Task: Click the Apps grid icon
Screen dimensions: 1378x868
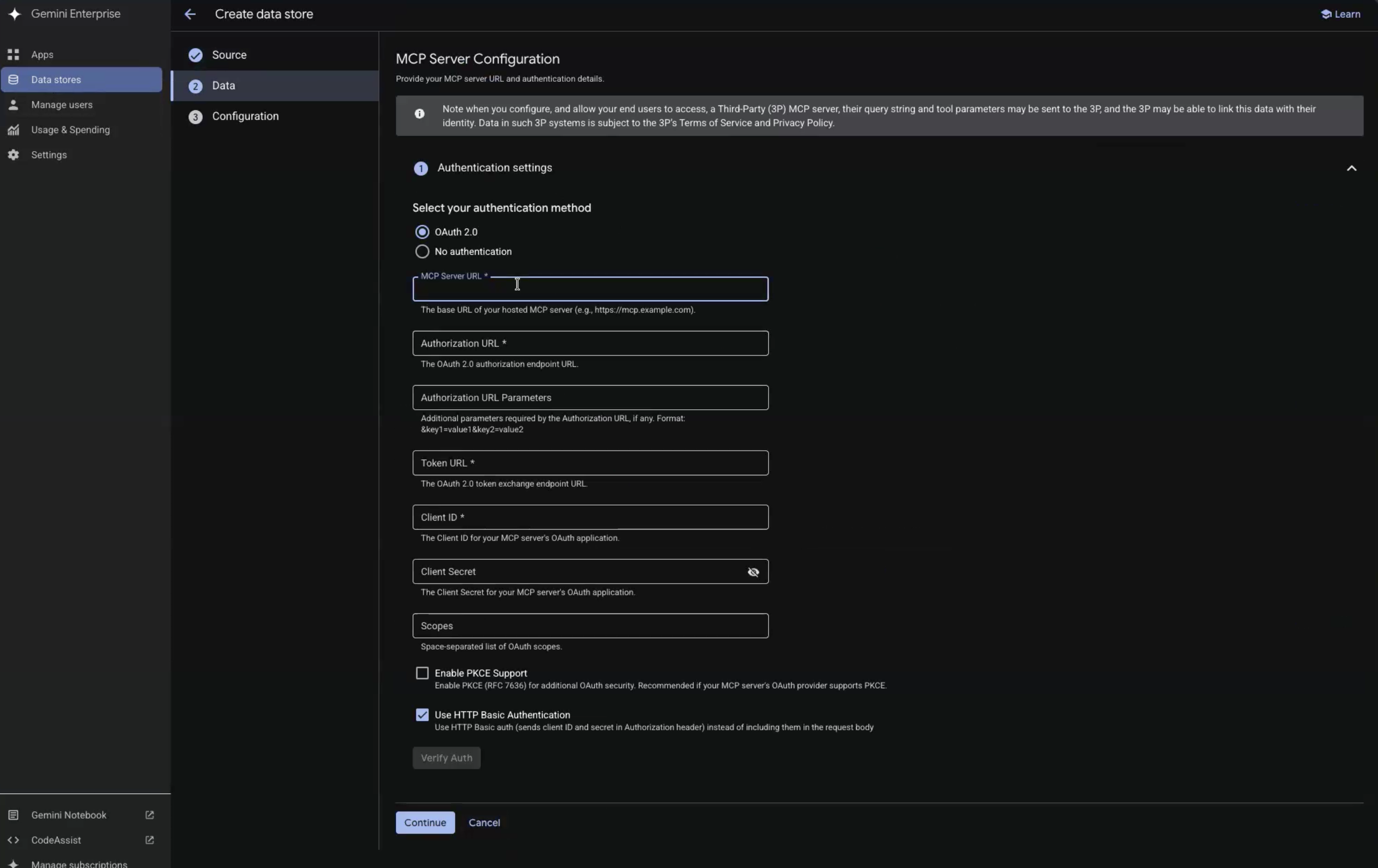Action: [x=13, y=54]
